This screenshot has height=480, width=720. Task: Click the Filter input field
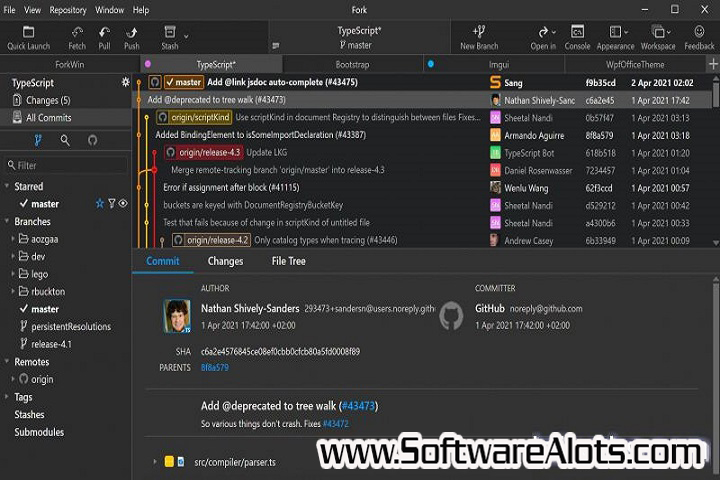click(66, 165)
